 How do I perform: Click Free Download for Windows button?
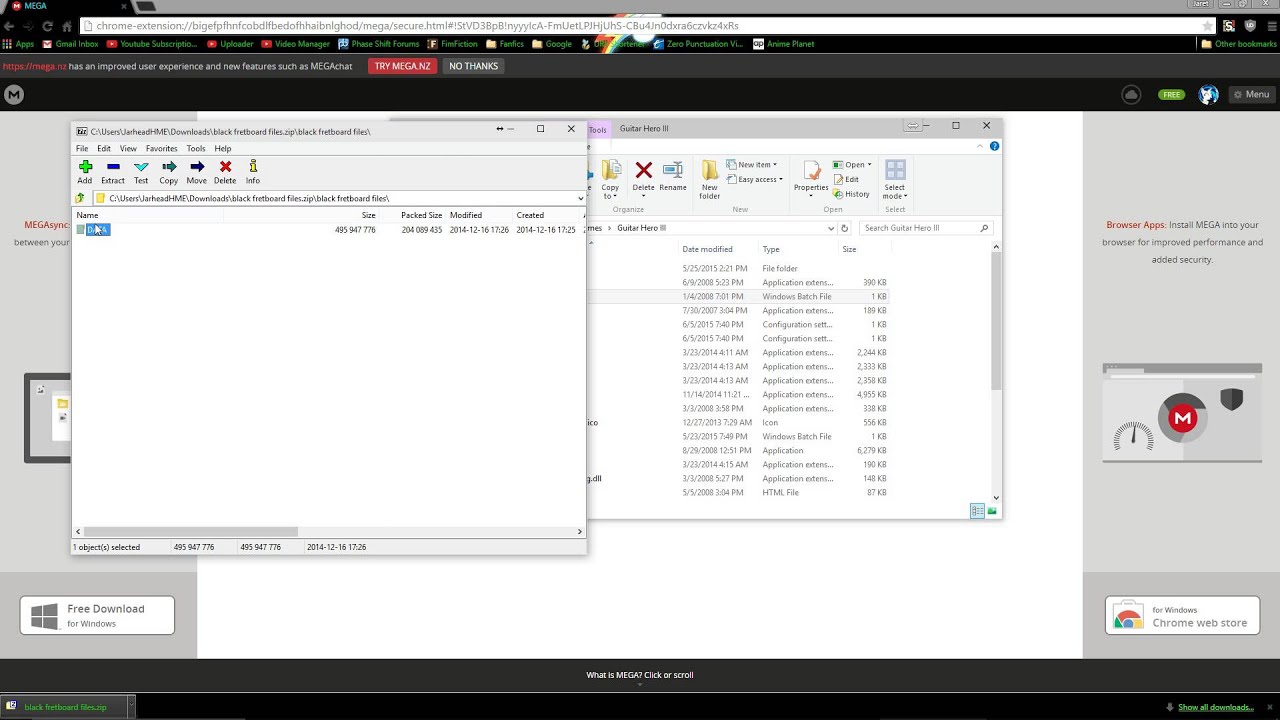[97, 615]
